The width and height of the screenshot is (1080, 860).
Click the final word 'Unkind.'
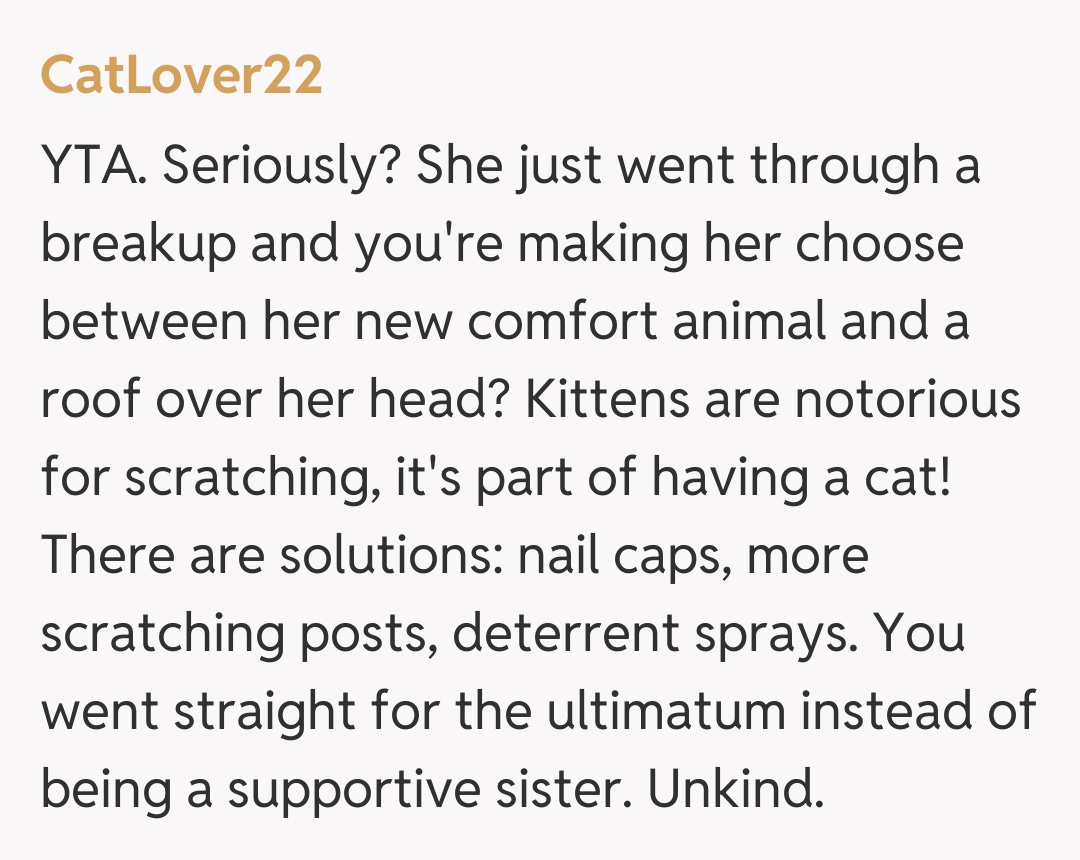click(735, 789)
